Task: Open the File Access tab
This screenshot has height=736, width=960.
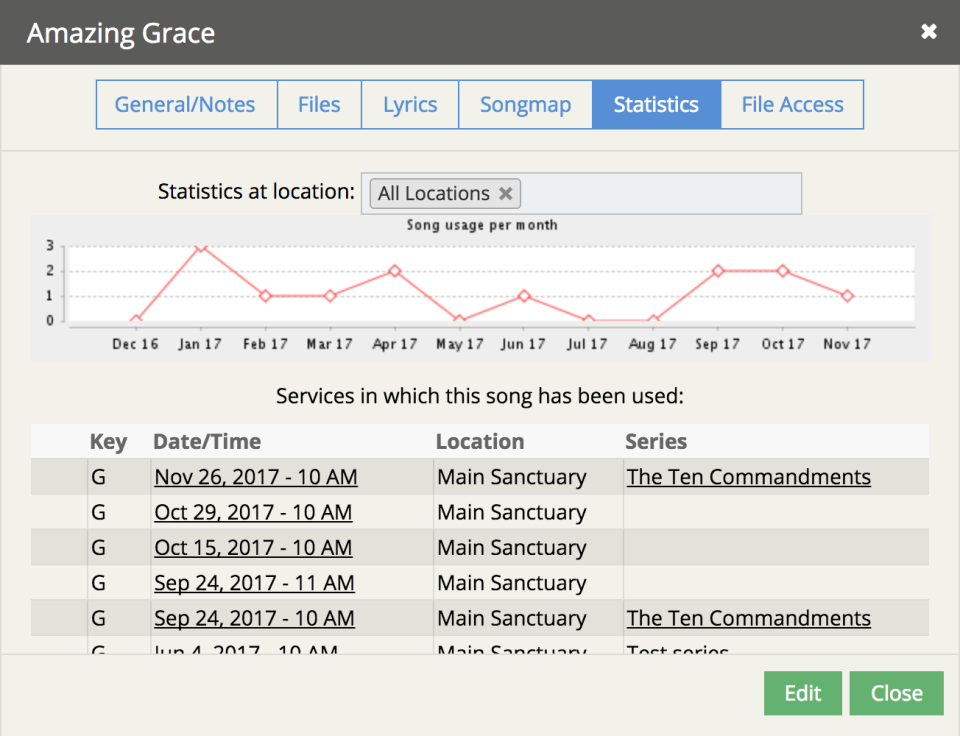Action: coord(792,104)
